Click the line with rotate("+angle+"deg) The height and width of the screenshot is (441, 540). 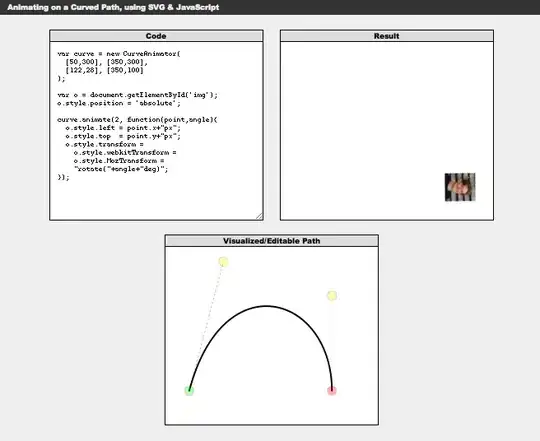[x=121, y=169]
